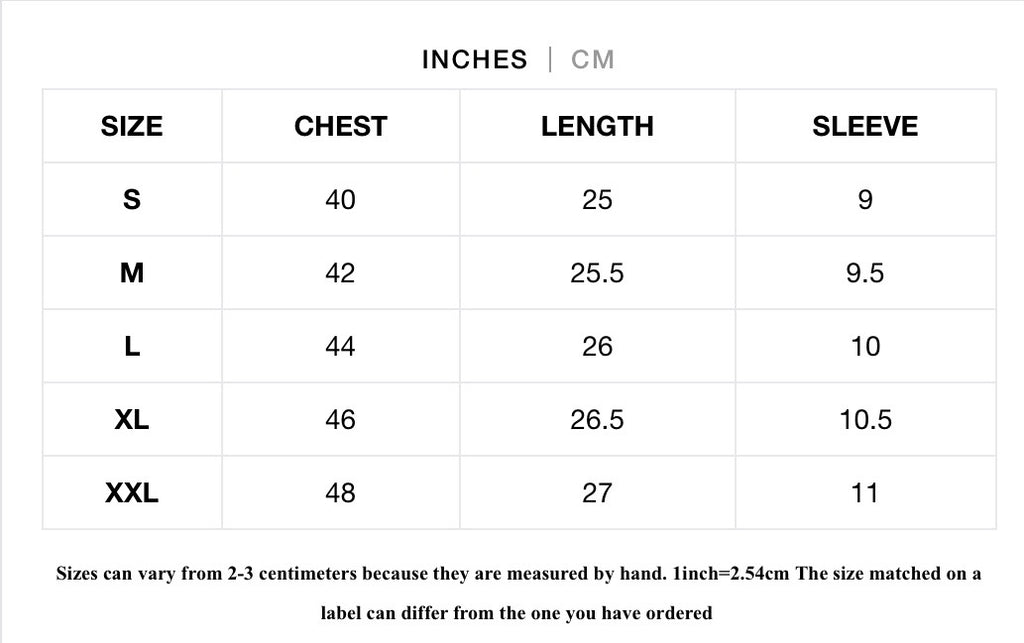Click the CHEST column header
This screenshot has width=1024, height=643.
tap(340, 126)
